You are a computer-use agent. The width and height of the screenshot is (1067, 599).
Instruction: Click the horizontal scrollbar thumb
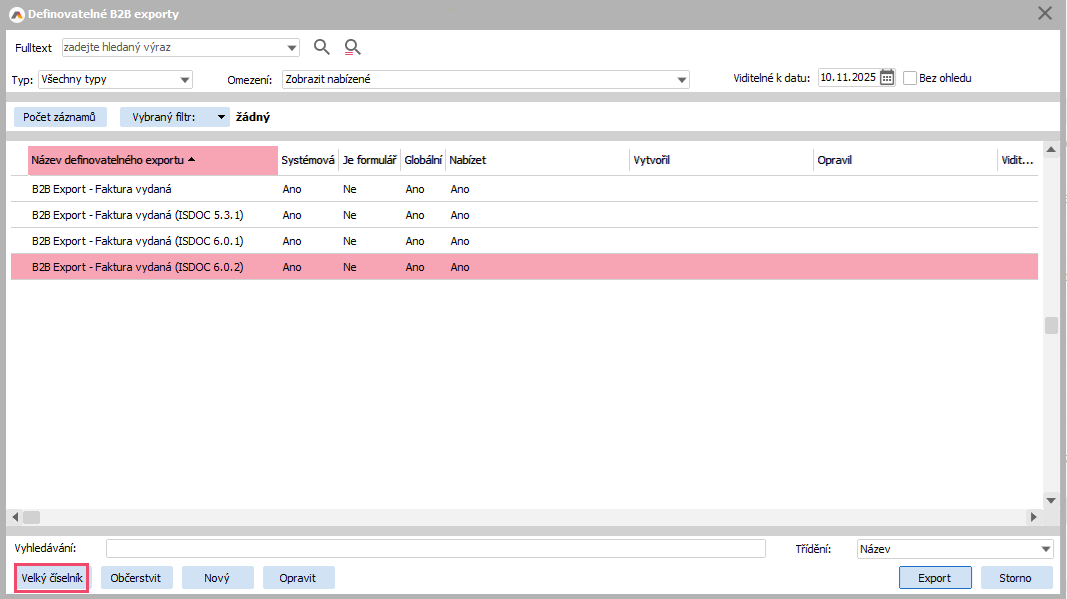32,517
